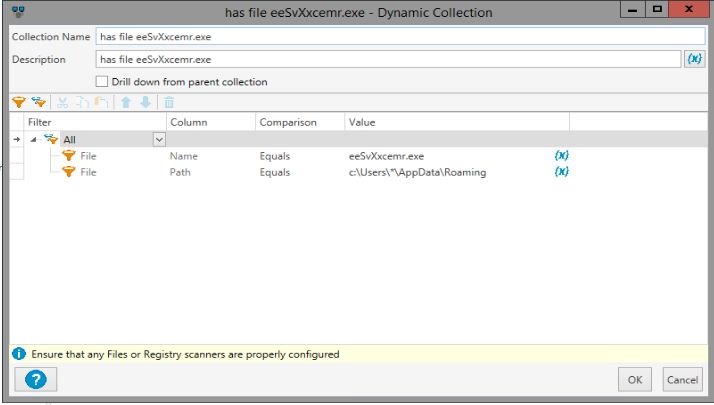
Task: Click into the Collection Name text field
Action: tap(400, 37)
